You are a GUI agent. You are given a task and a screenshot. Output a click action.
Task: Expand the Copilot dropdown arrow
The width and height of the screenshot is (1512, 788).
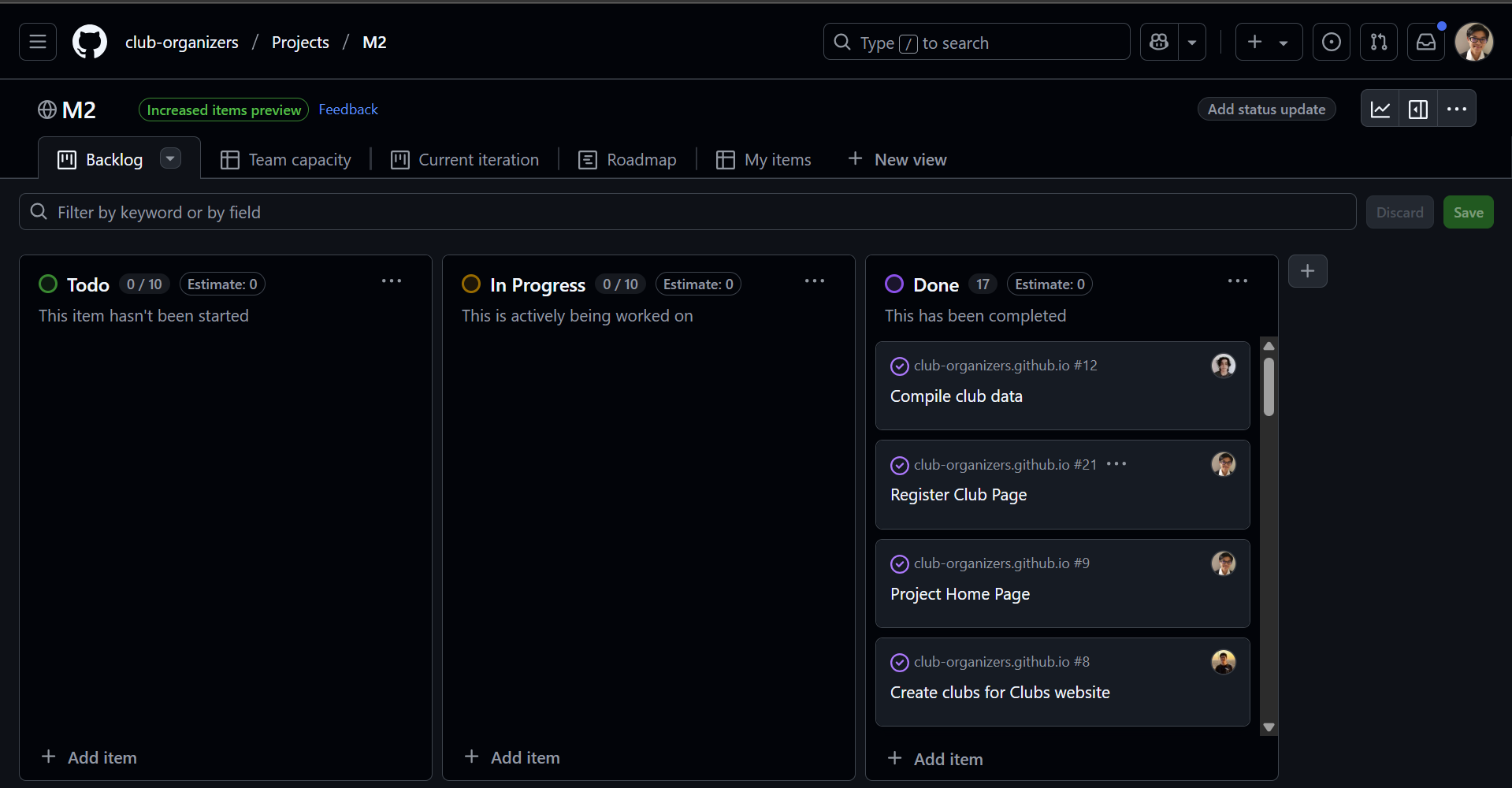point(1192,43)
